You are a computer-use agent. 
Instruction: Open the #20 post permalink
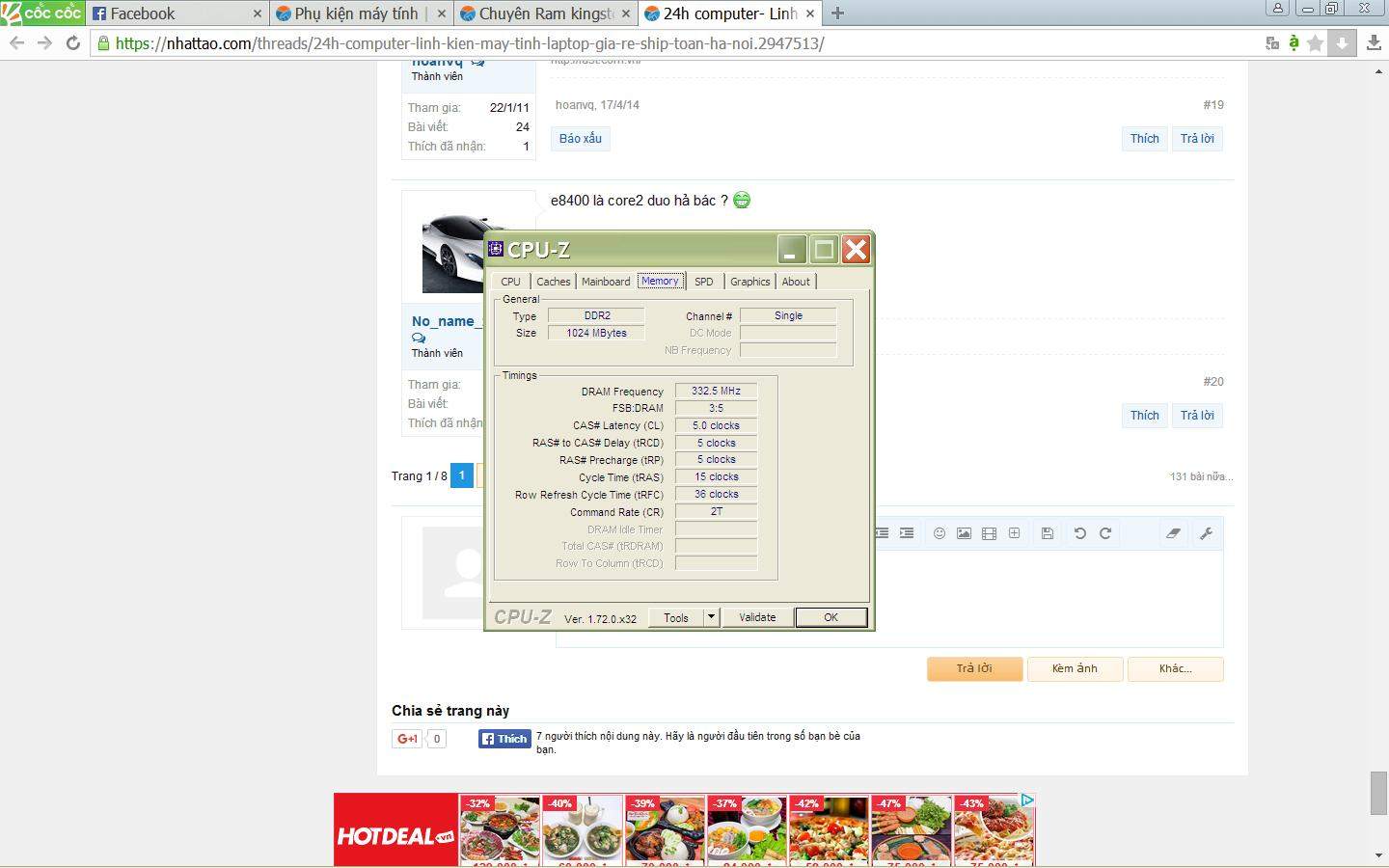pos(1213,381)
